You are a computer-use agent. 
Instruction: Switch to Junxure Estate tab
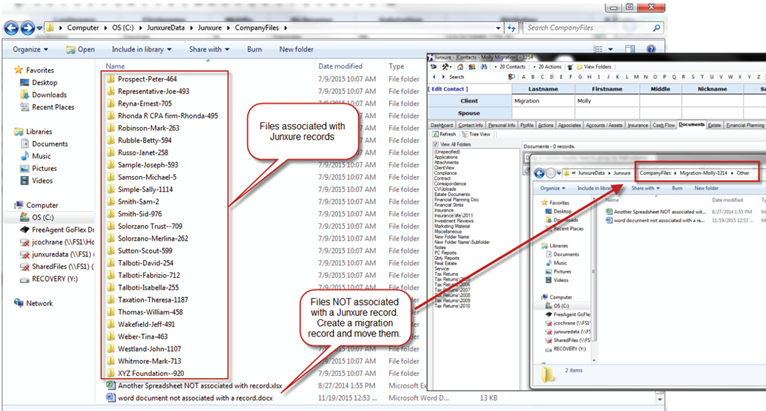coord(714,125)
